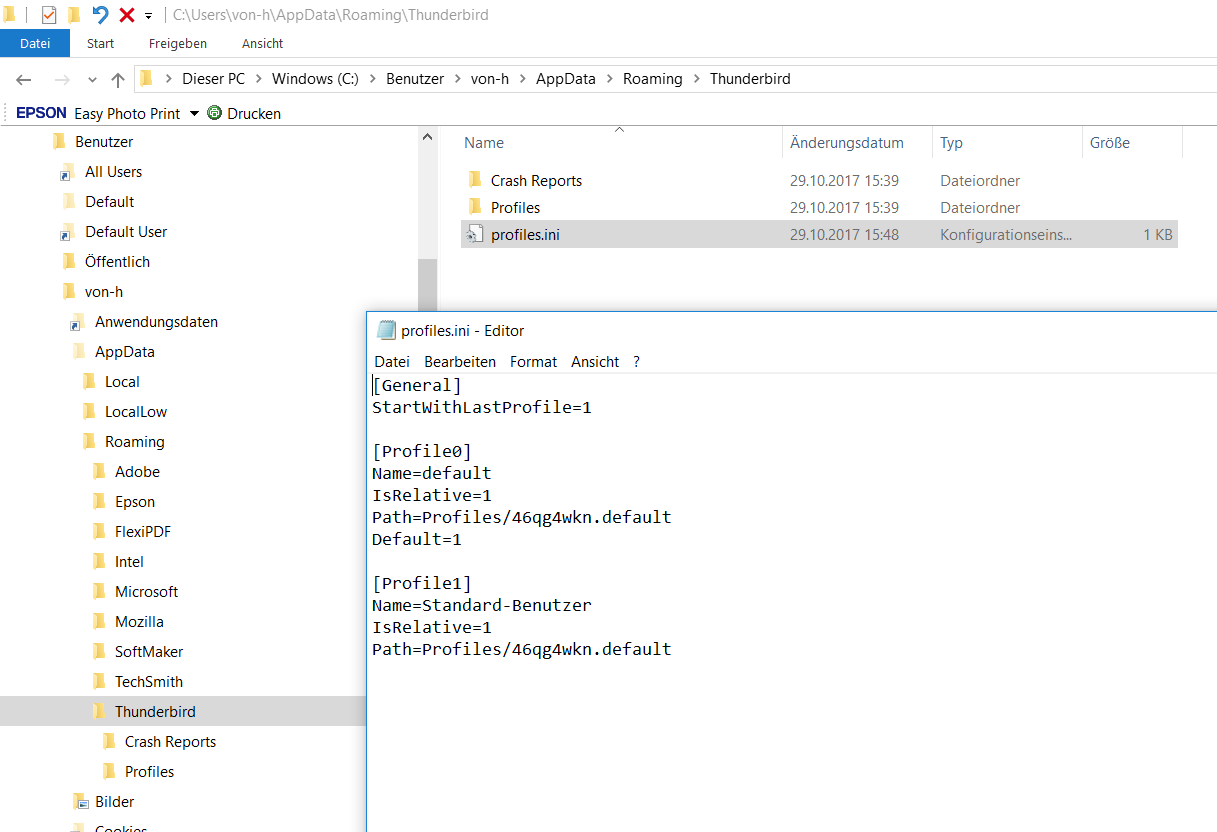Click the blue undo arrow icon

click(100, 15)
